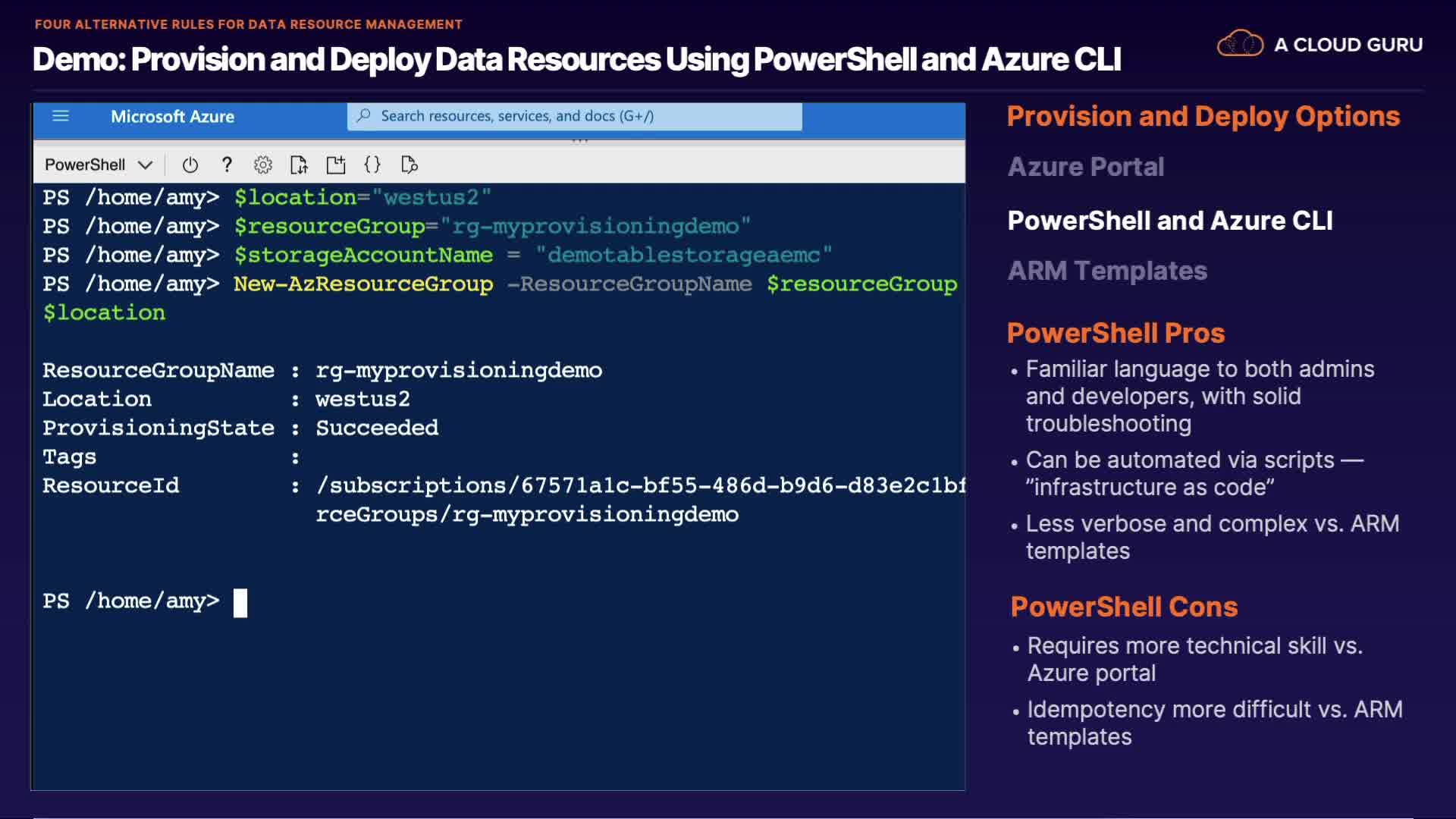Select PowerShell and Azure CLI option
Screen dimensions: 1456x819
coord(1169,221)
